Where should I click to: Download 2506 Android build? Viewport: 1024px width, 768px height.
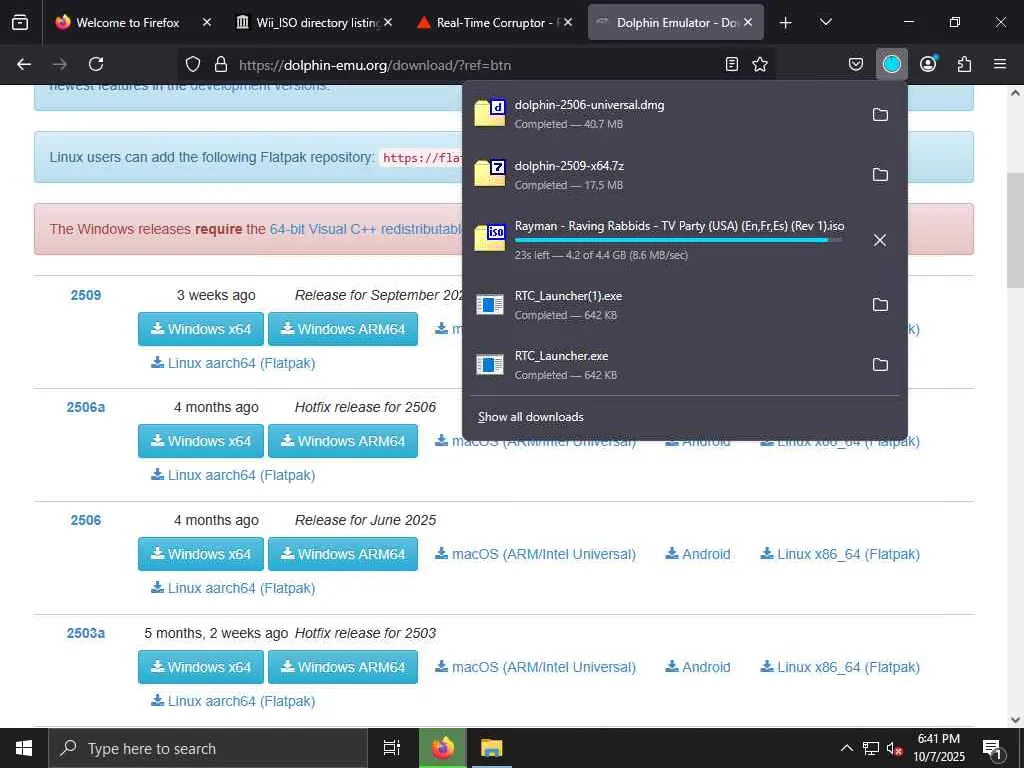tap(697, 554)
